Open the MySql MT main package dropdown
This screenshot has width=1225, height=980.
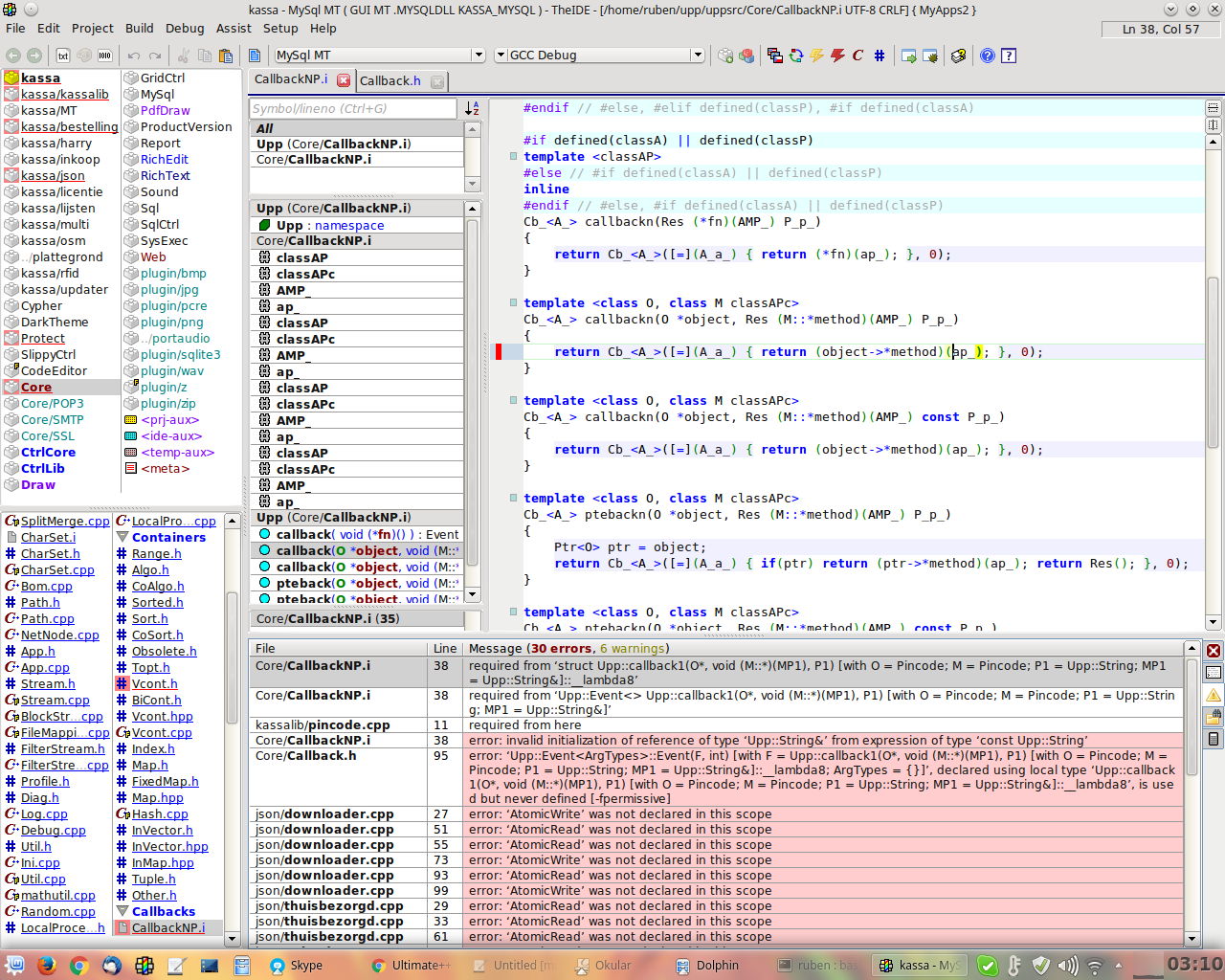479,56
